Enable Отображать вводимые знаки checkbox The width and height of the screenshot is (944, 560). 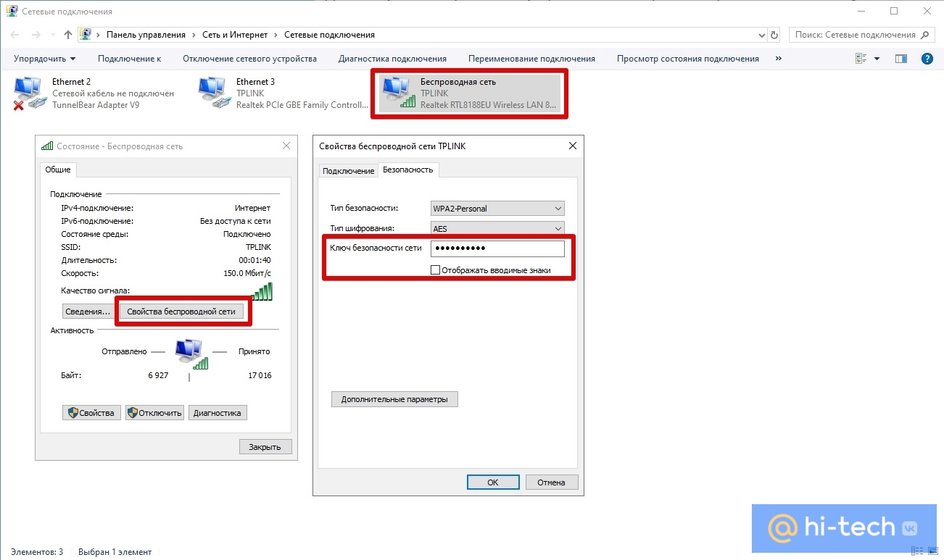click(435, 270)
